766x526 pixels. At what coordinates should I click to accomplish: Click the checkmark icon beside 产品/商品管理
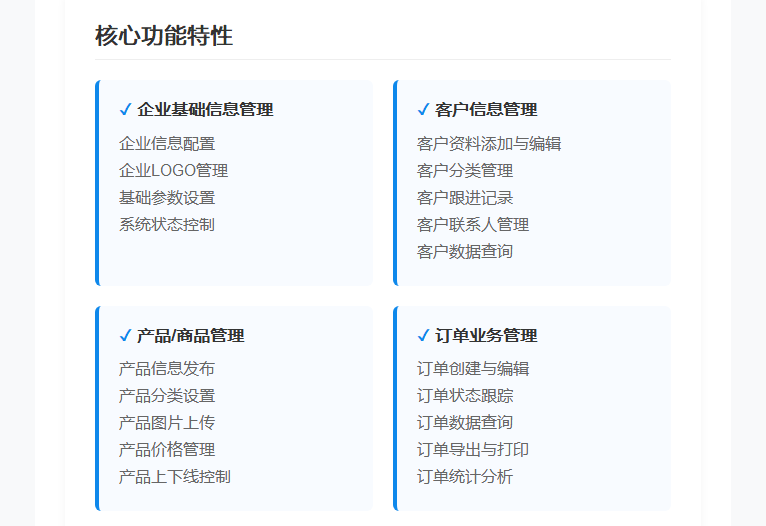pos(126,336)
